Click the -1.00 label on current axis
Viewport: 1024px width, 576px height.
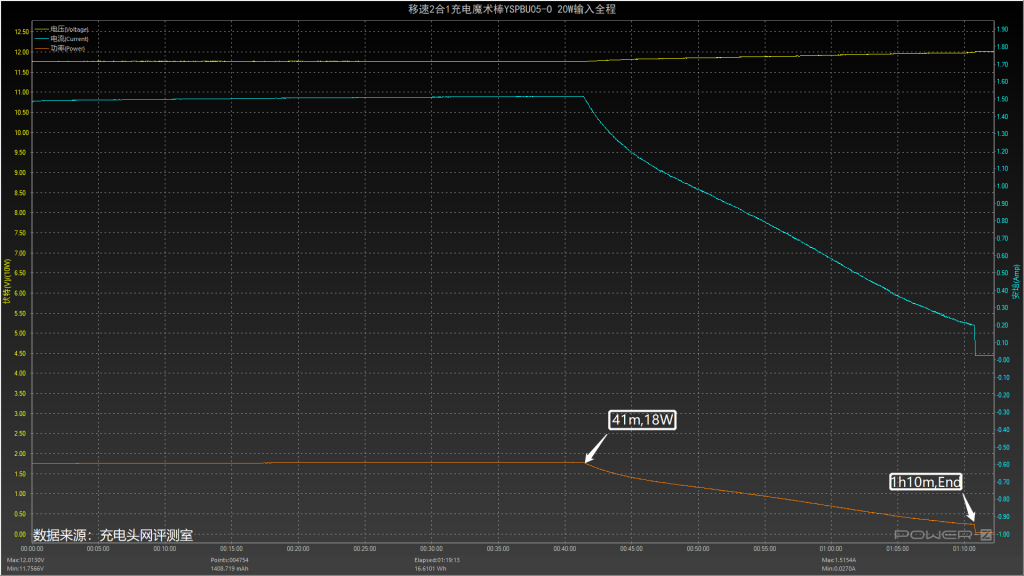(1002, 534)
